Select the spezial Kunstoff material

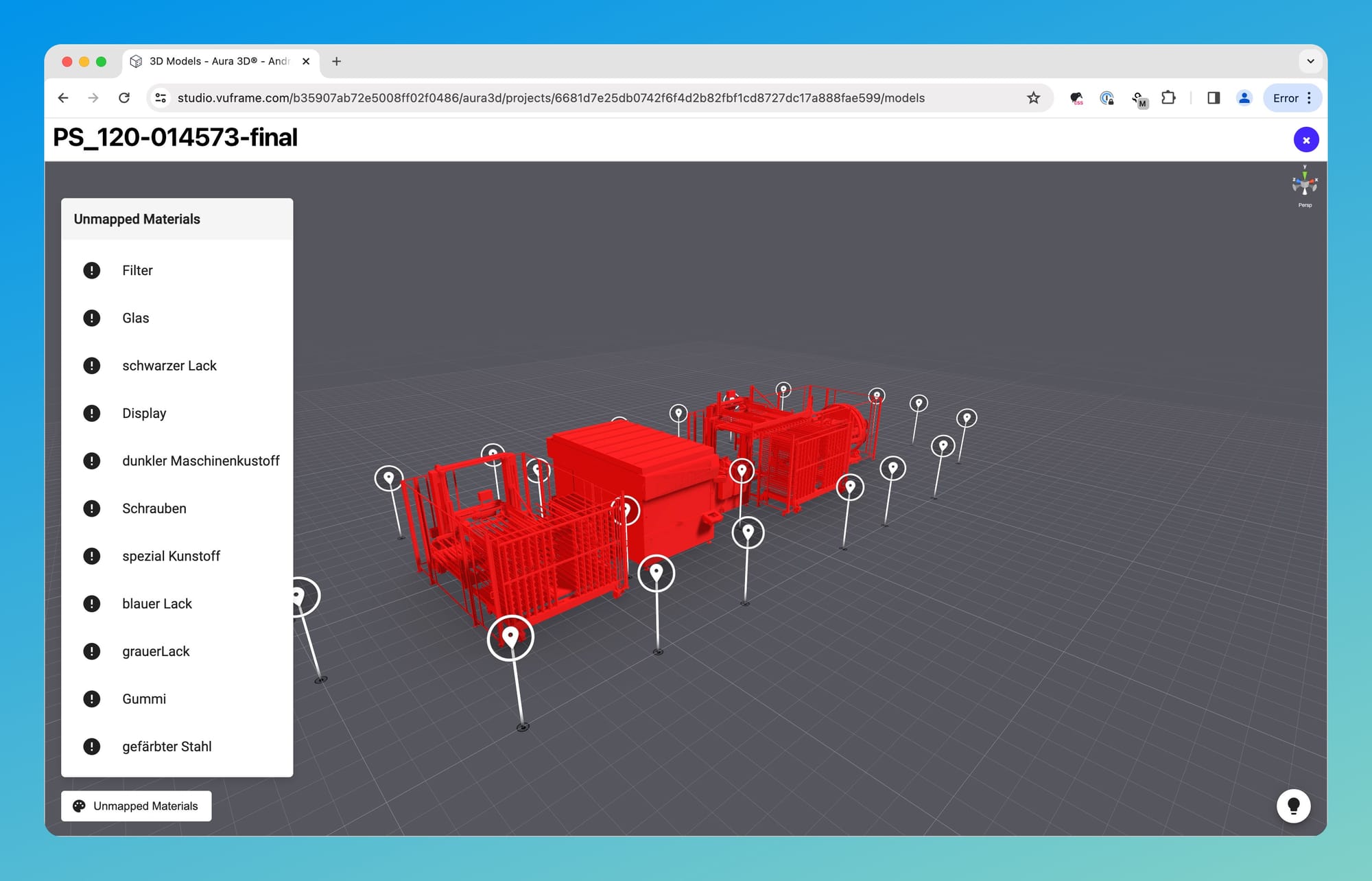tap(177, 556)
